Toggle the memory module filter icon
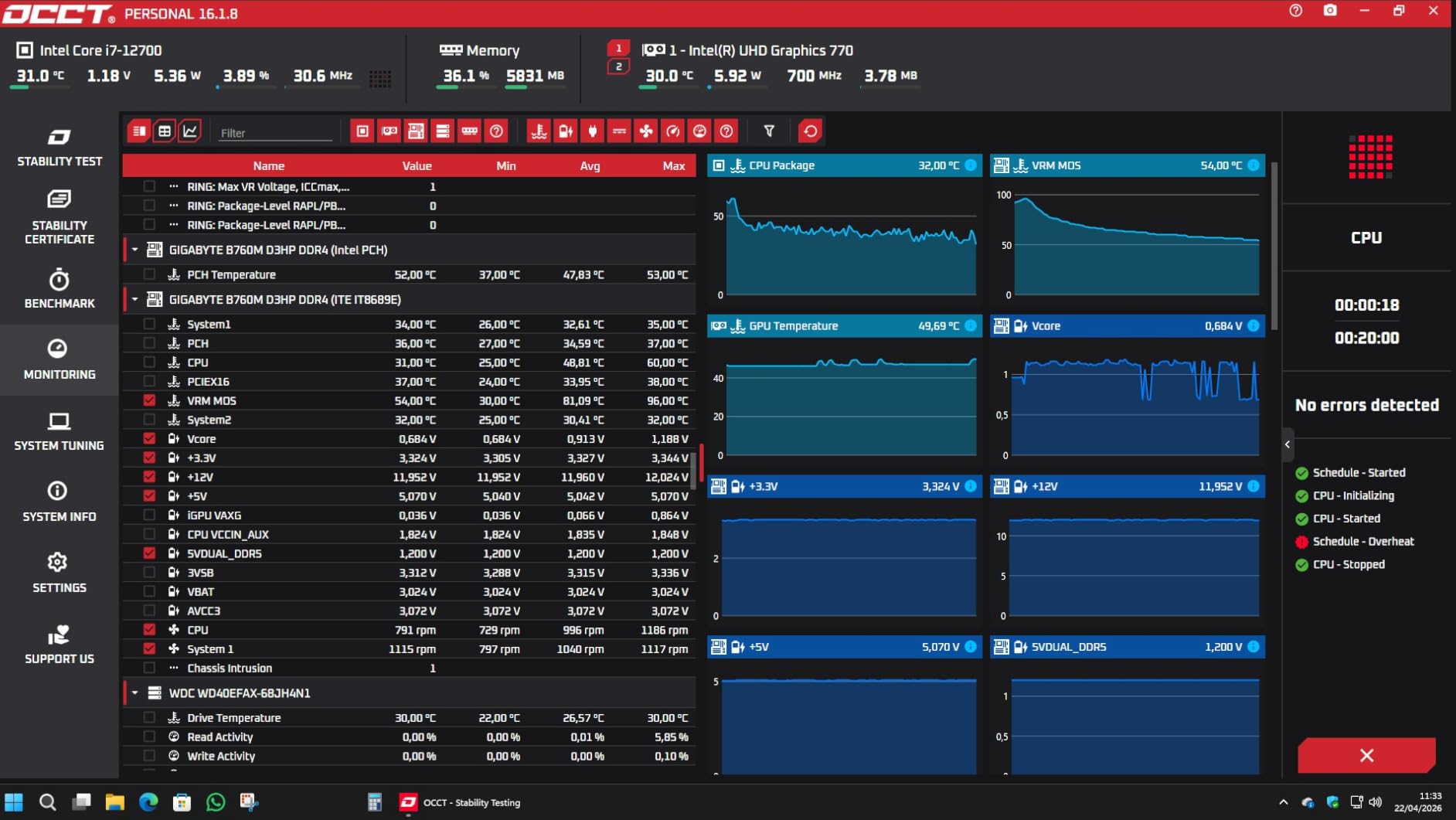1456x820 pixels. [469, 131]
